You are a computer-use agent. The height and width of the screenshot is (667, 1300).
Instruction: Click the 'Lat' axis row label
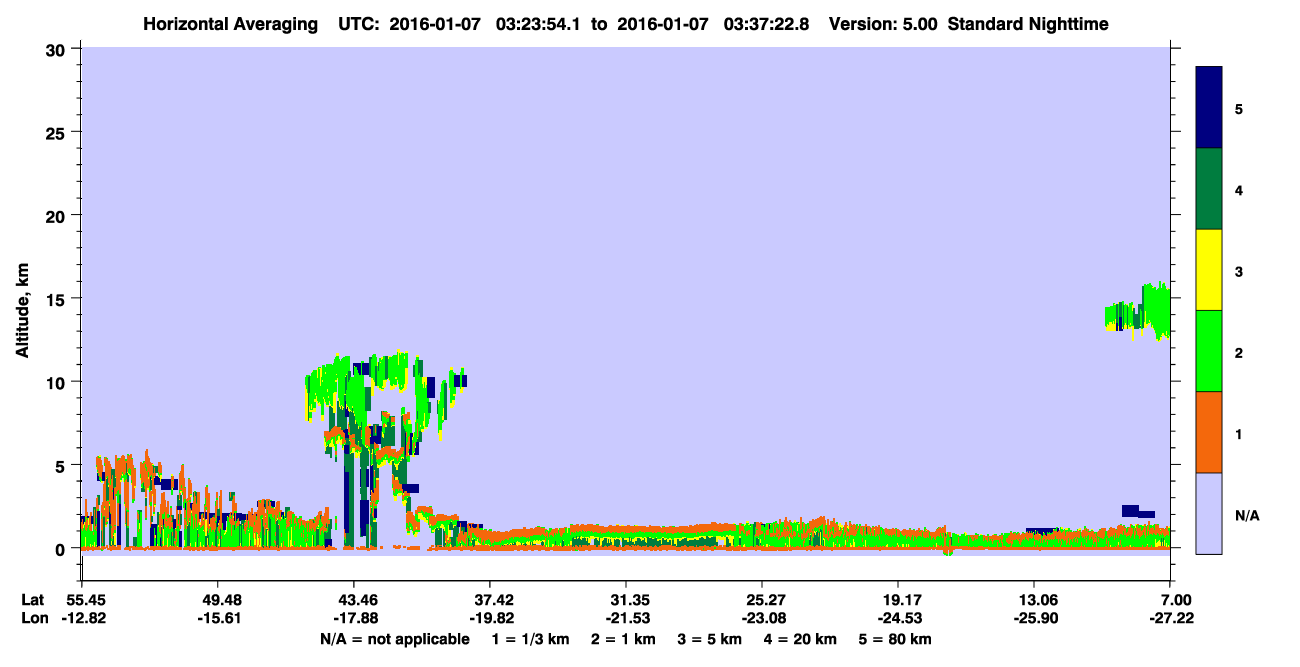32,600
